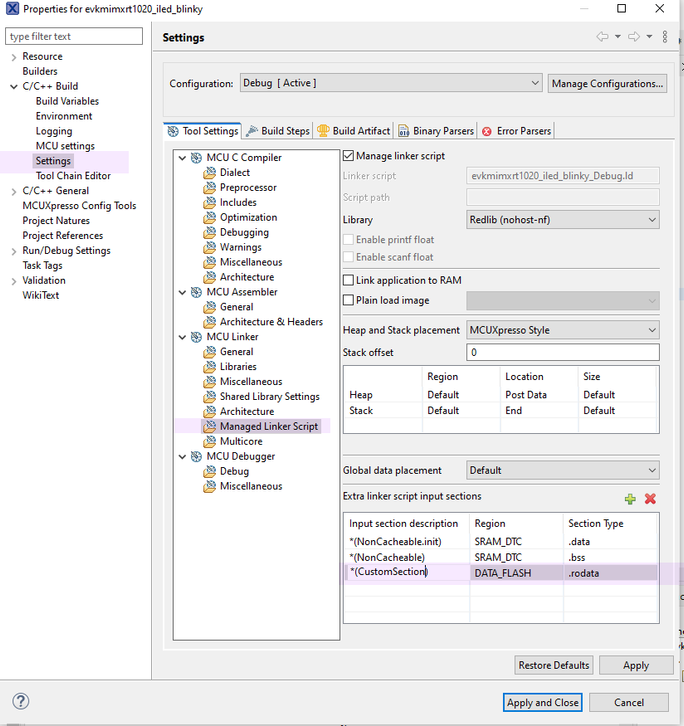Click the Managed Linker Script icon

tap(210, 426)
